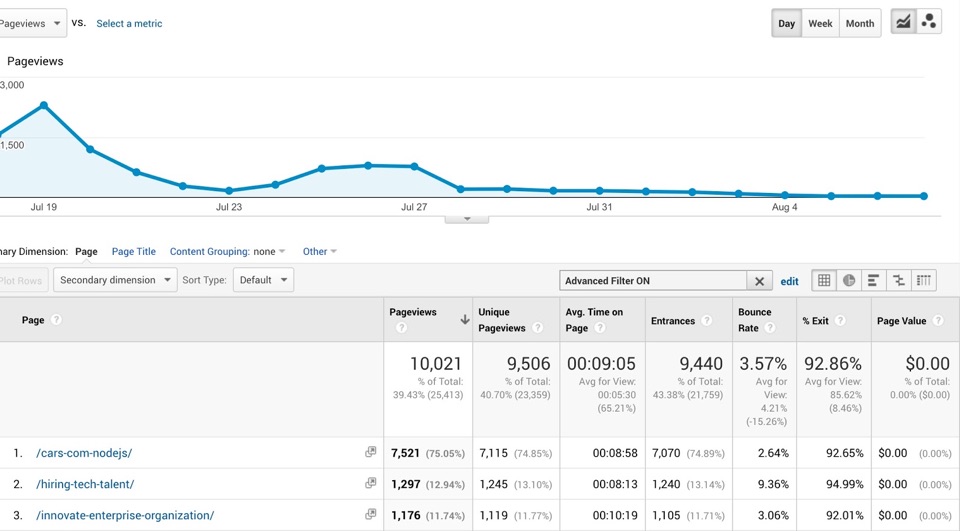Clear the Advanced Filter with X

tap(759, 281)
